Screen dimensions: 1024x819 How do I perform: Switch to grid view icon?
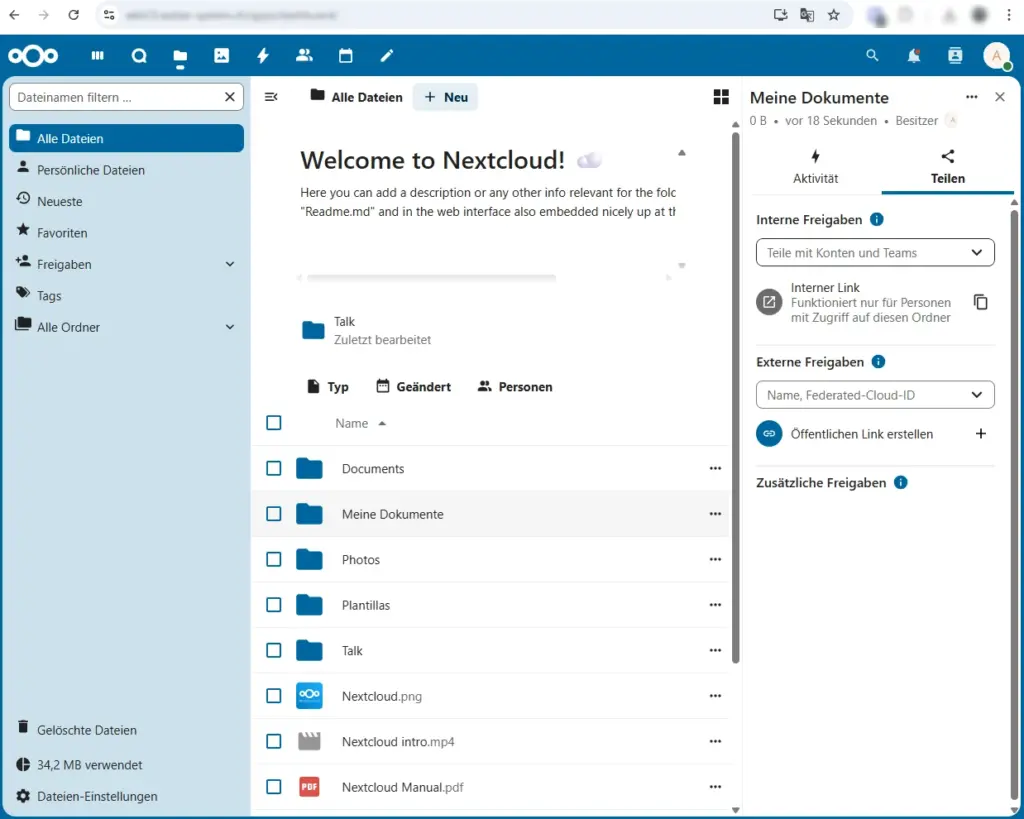[721, 97]
